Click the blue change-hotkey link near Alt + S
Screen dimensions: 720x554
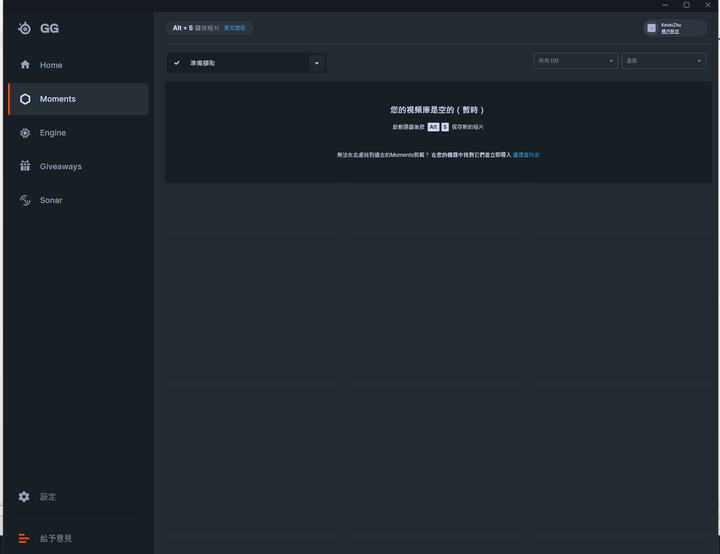[235, 28]
